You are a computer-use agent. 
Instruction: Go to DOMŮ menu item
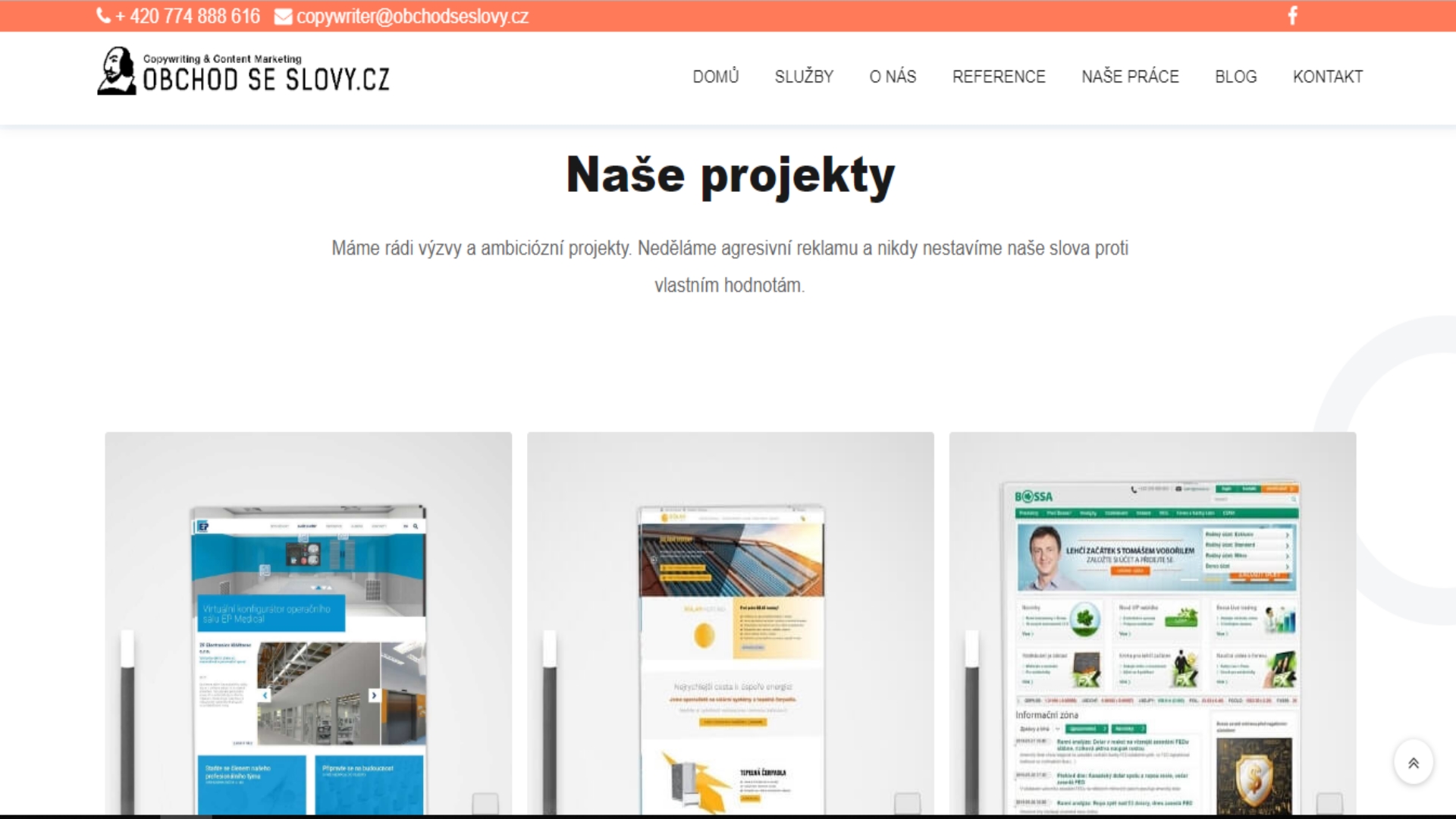[x=715, y=77]
